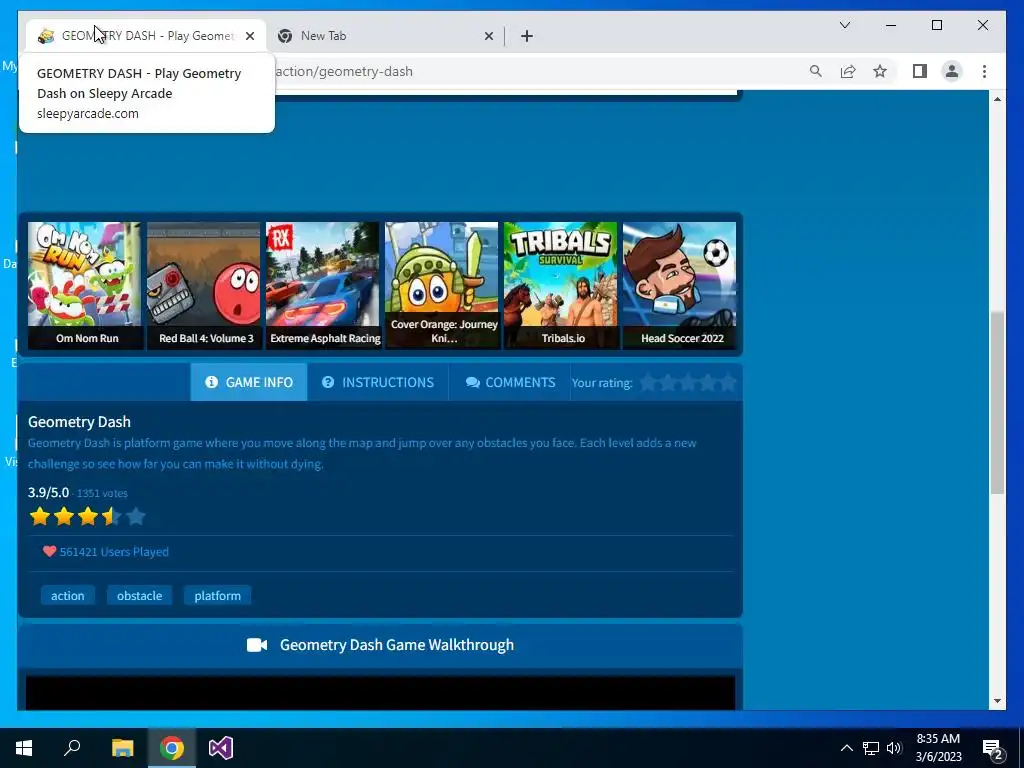Click the 3.9/5.0 rating value
The width and height of the screenshot is (1024, 768).
48,492
